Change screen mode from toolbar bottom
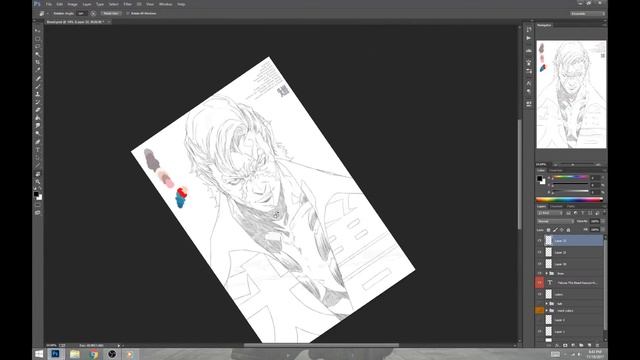The height and width of the screenshot is (360, 640). point(38,213)
